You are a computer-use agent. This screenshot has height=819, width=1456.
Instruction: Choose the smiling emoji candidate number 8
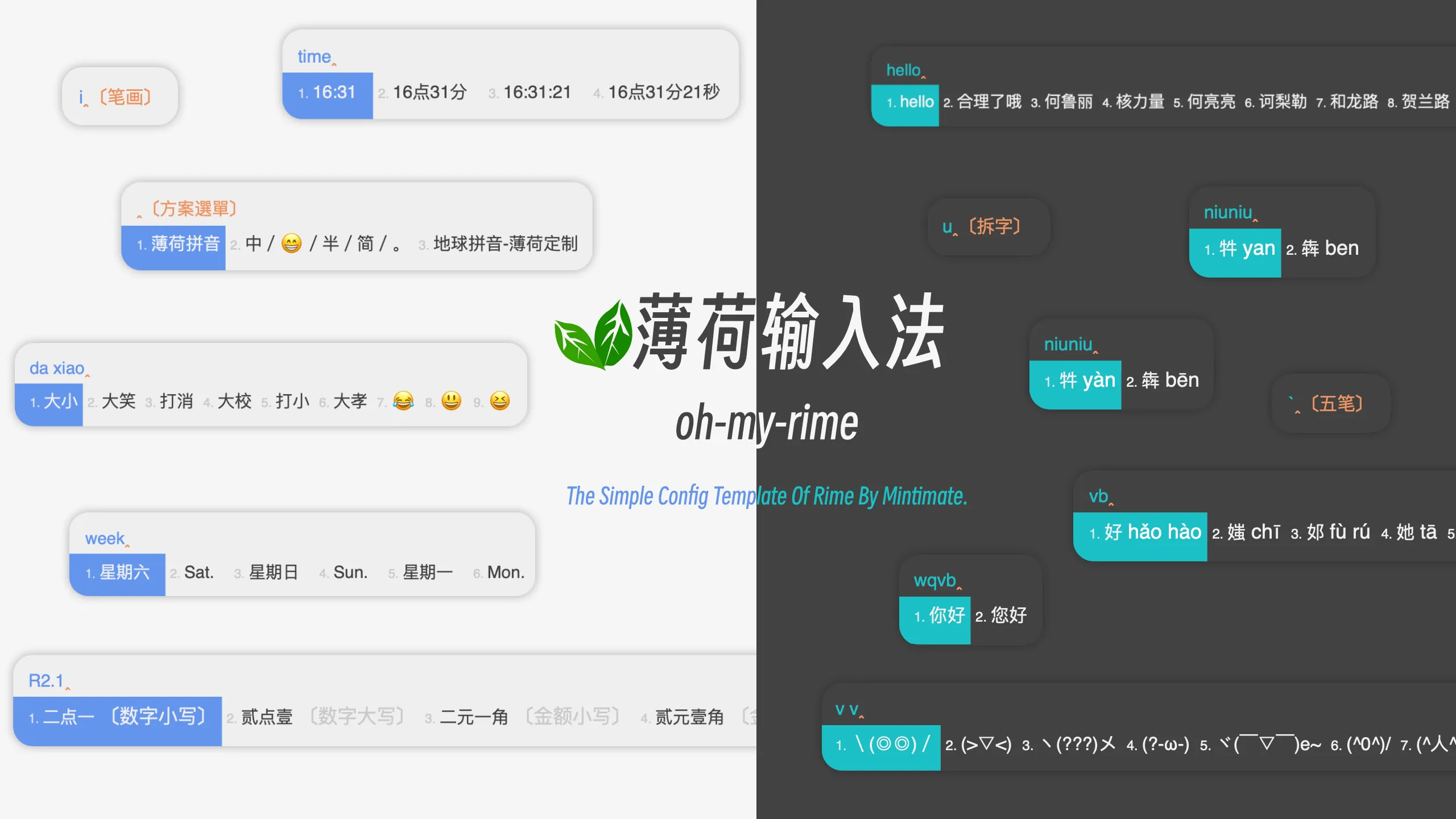point(452,402)
